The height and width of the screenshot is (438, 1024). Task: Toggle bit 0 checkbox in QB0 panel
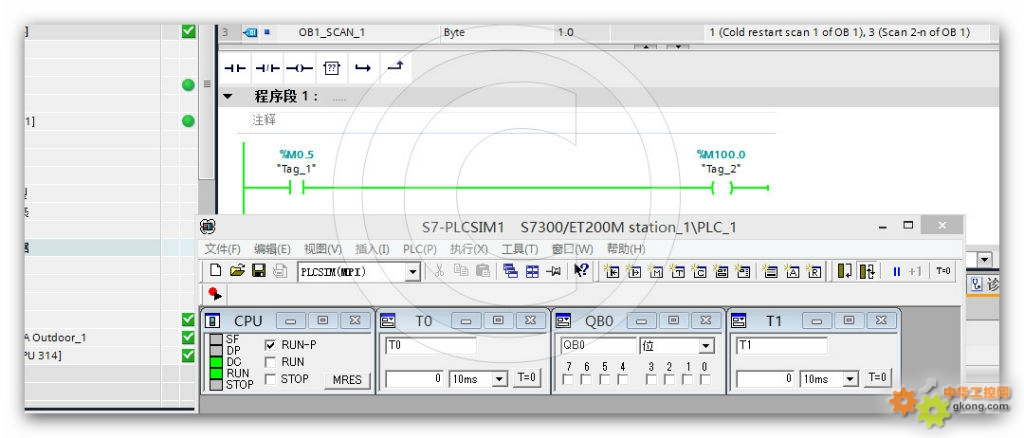[x=705, y=379]
